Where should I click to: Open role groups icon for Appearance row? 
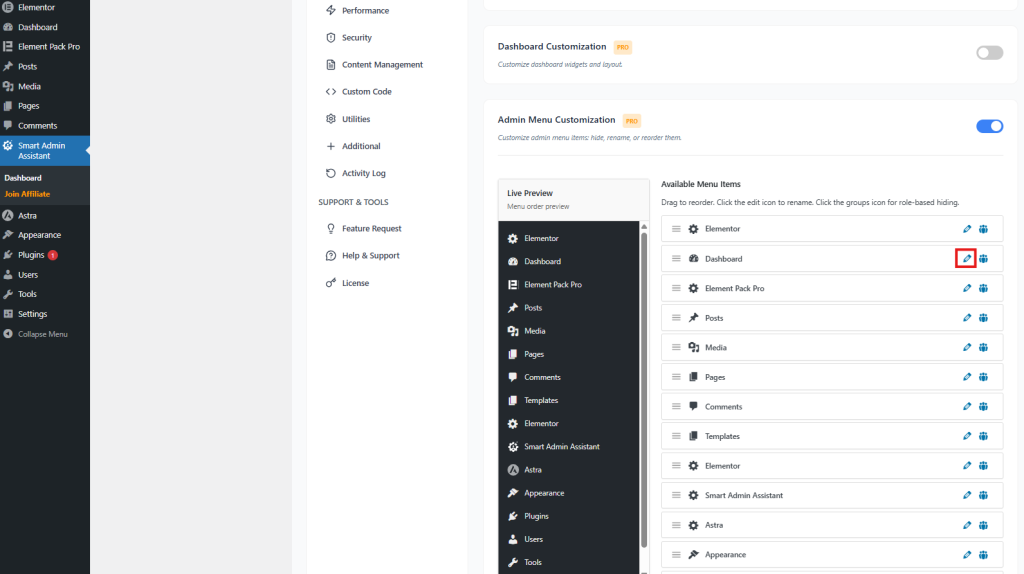984,554
